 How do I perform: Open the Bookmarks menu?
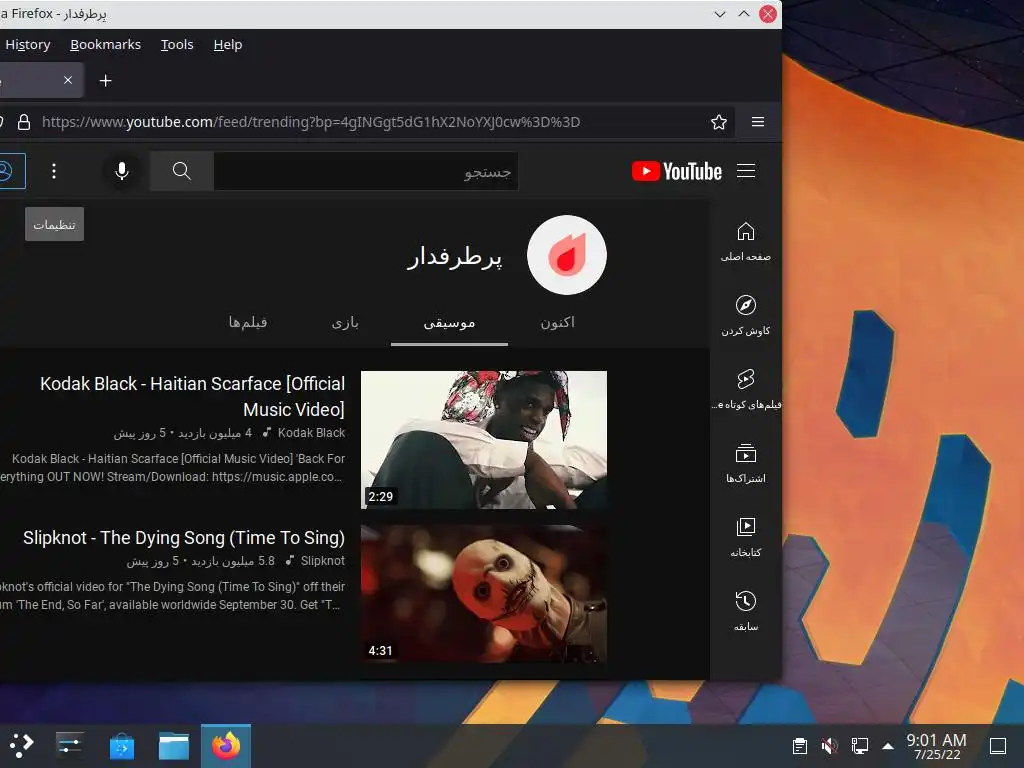pyautogui.click(x=106, y=44)
